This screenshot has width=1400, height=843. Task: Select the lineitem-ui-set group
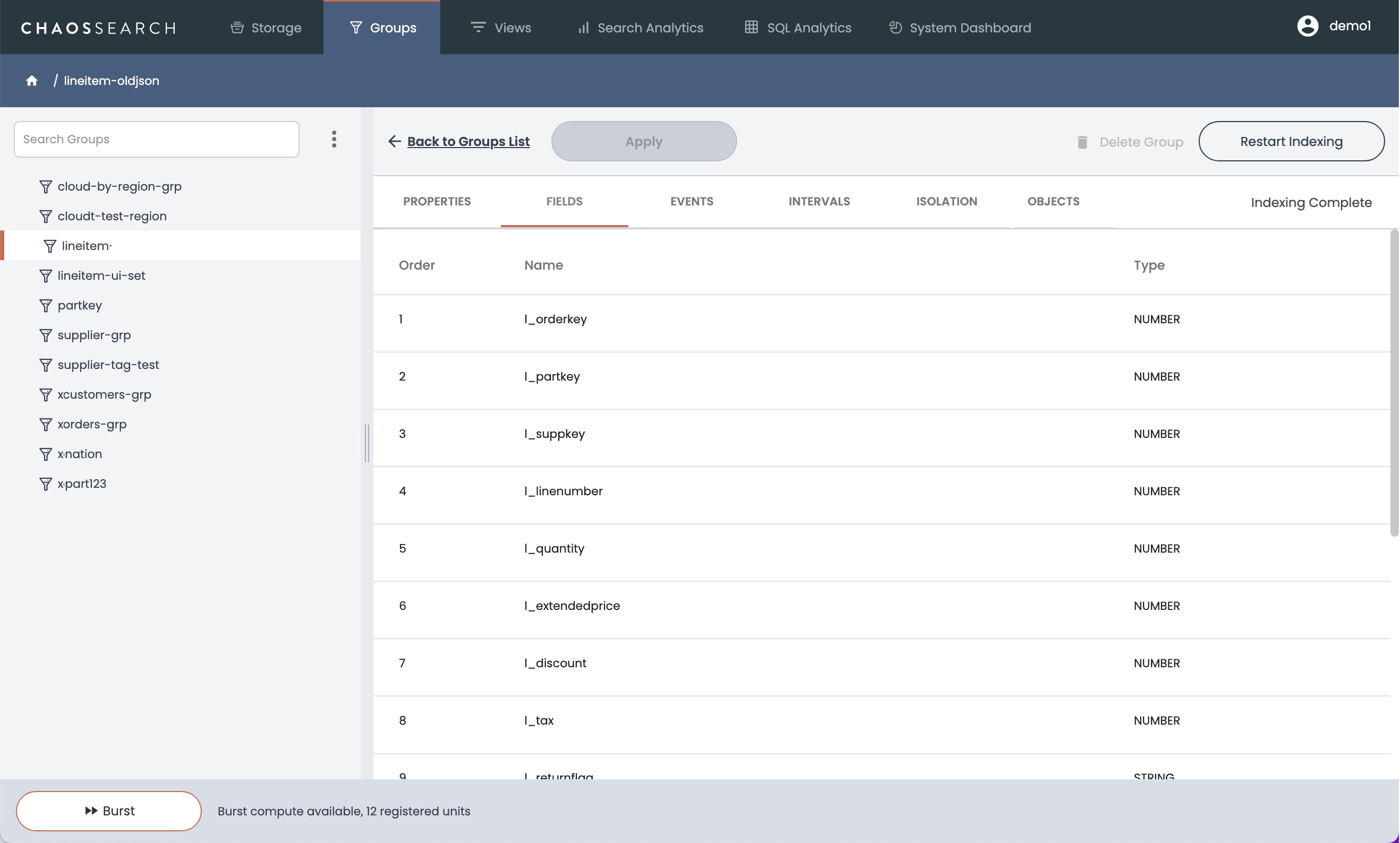[x=101, y=276]
